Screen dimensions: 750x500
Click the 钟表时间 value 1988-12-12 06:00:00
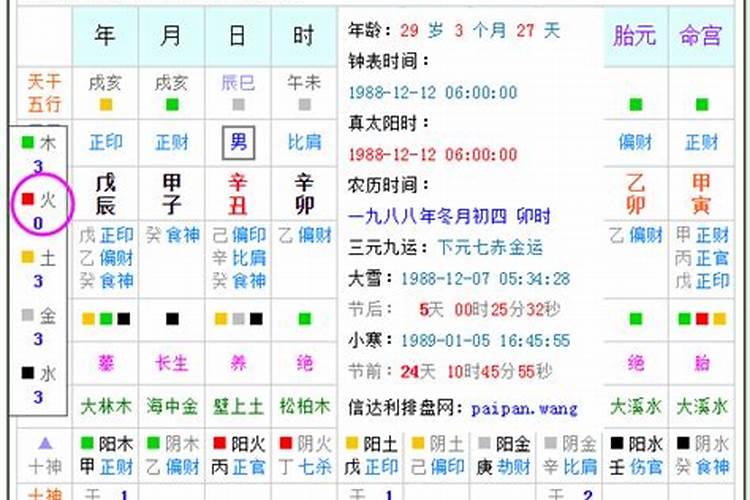coord(433,92)
